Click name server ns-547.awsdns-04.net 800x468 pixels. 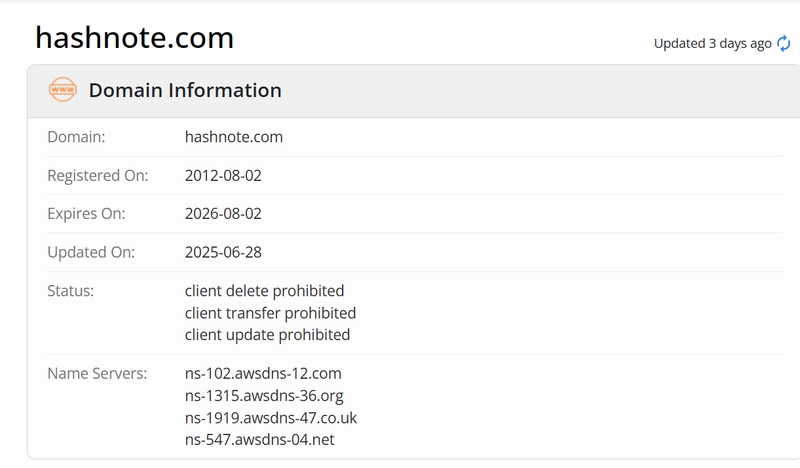point(260,439)
